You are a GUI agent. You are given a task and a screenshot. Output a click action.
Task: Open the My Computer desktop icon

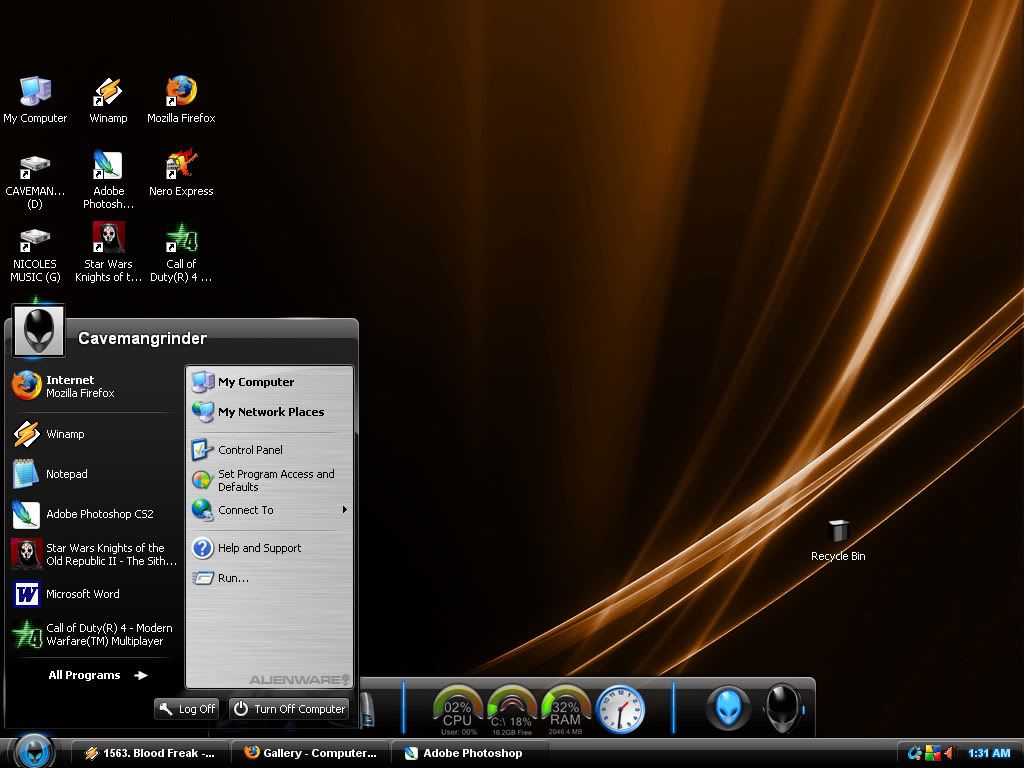click(x=35, y=99)
